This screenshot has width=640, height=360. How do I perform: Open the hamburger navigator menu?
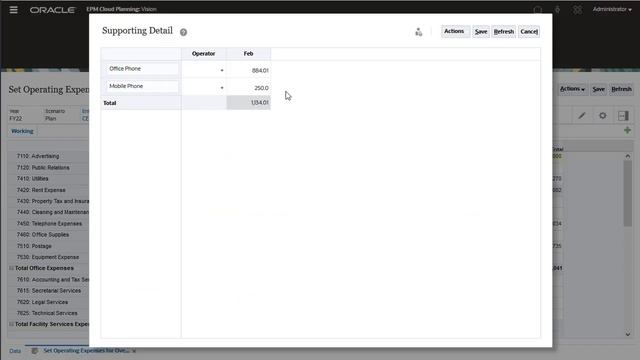pyautogui.click(x=13, y=9)
